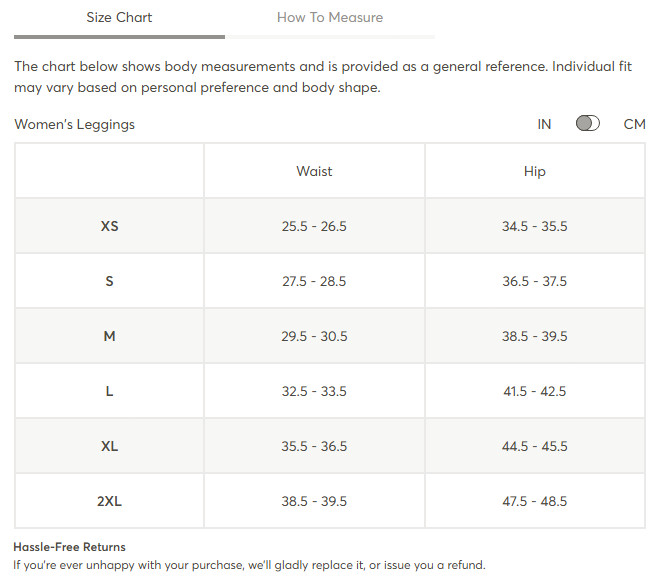Select the XS size row label
662x588 pixels.
pos(109,226)
